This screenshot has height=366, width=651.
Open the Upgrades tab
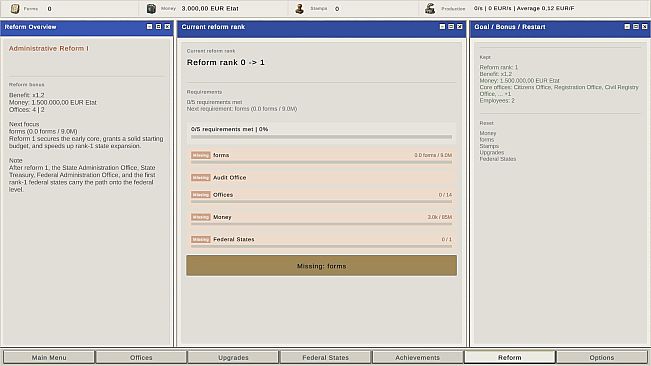pyautogui.click(x=233, y=357)
